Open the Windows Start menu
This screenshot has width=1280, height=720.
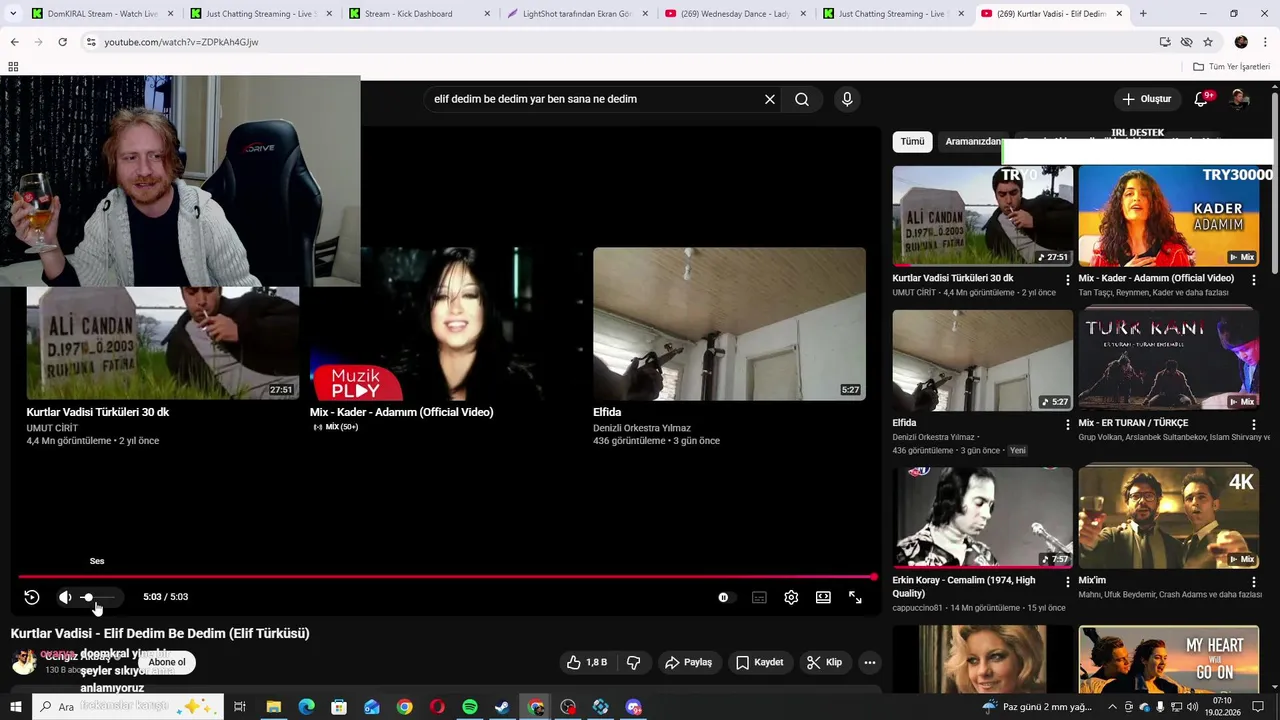click(x=15, y=707)
